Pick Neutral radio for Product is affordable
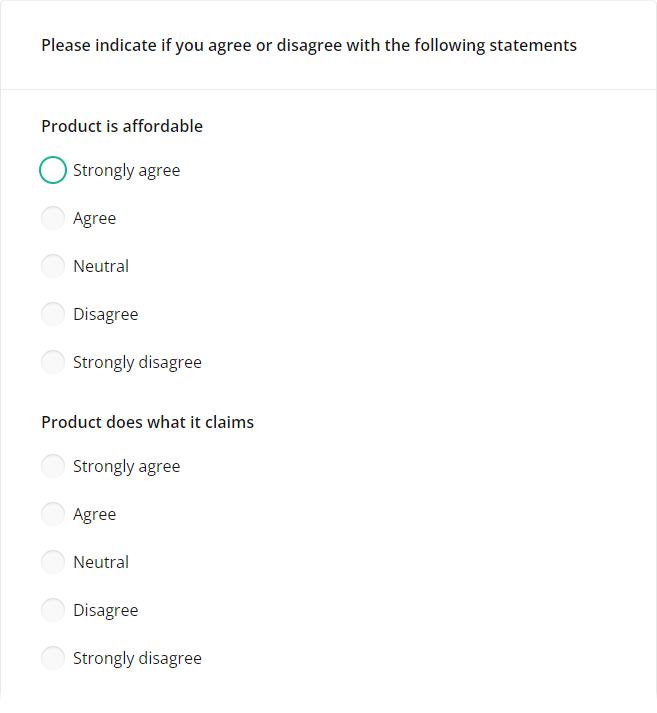657x713 pixels. pyautogui.click(x=53, y=266)
